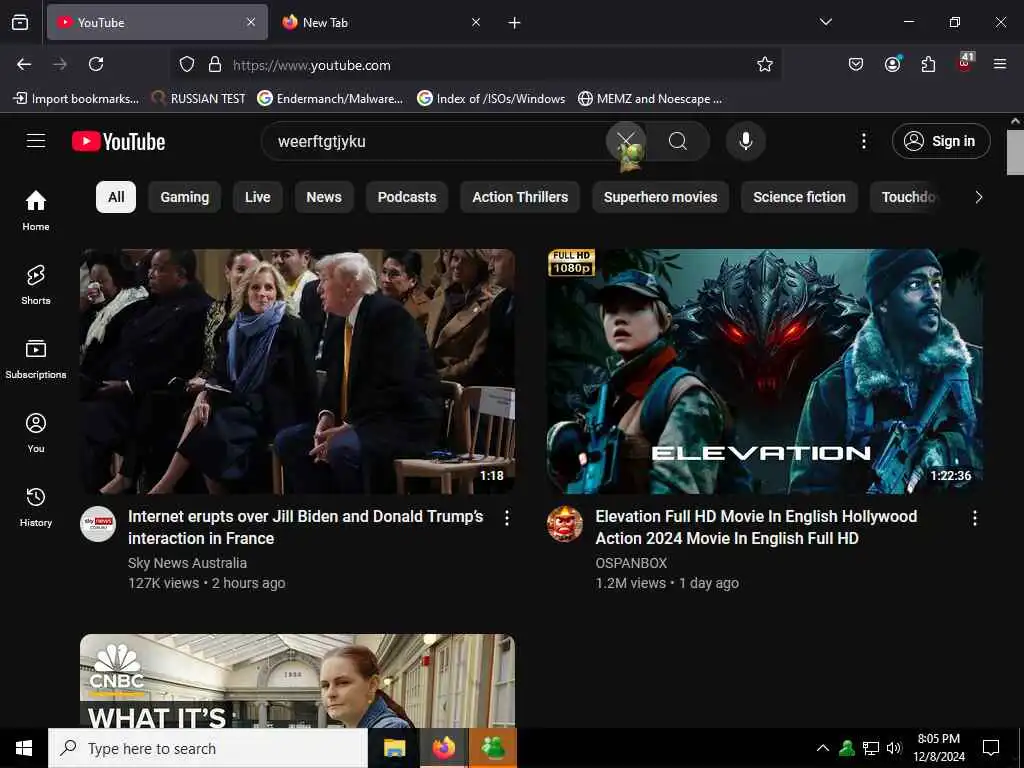Open Jill Biden and Trump video title
The height and width of the screenshot is (768, 1024).
point(306,527)
